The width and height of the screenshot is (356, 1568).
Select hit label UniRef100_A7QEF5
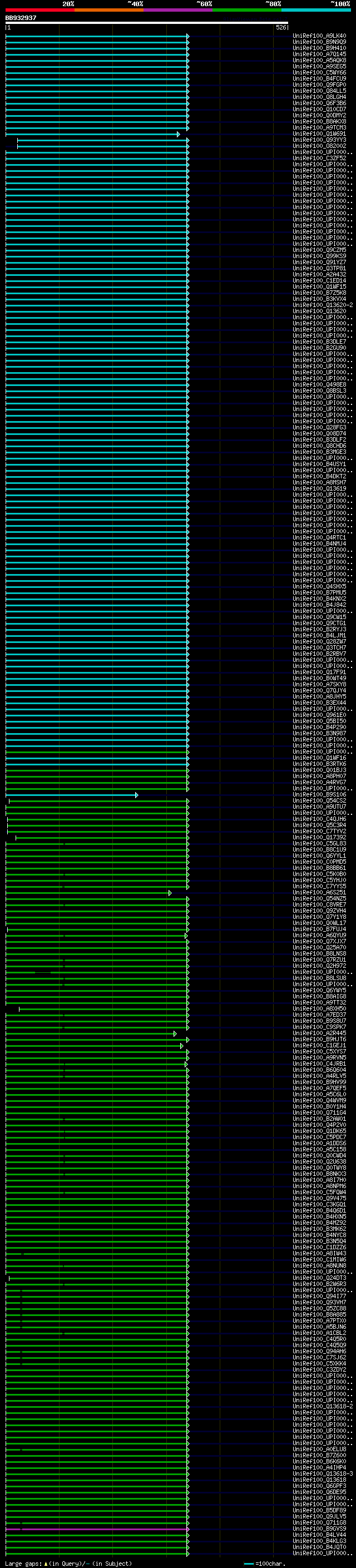point(319,1088)
